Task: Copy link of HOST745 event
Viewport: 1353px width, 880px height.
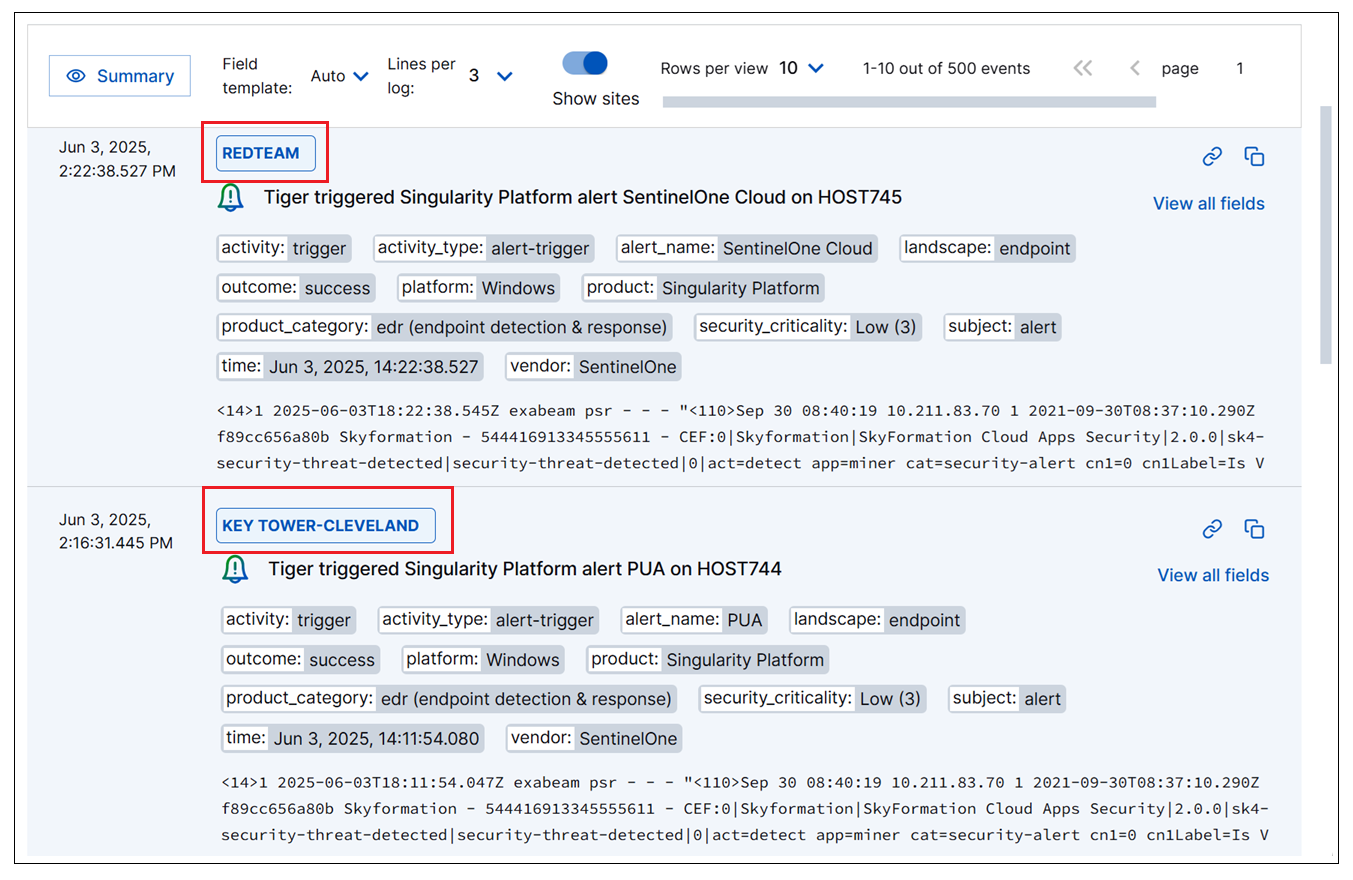Action: pyautogui.click(x=1212, y=156)
